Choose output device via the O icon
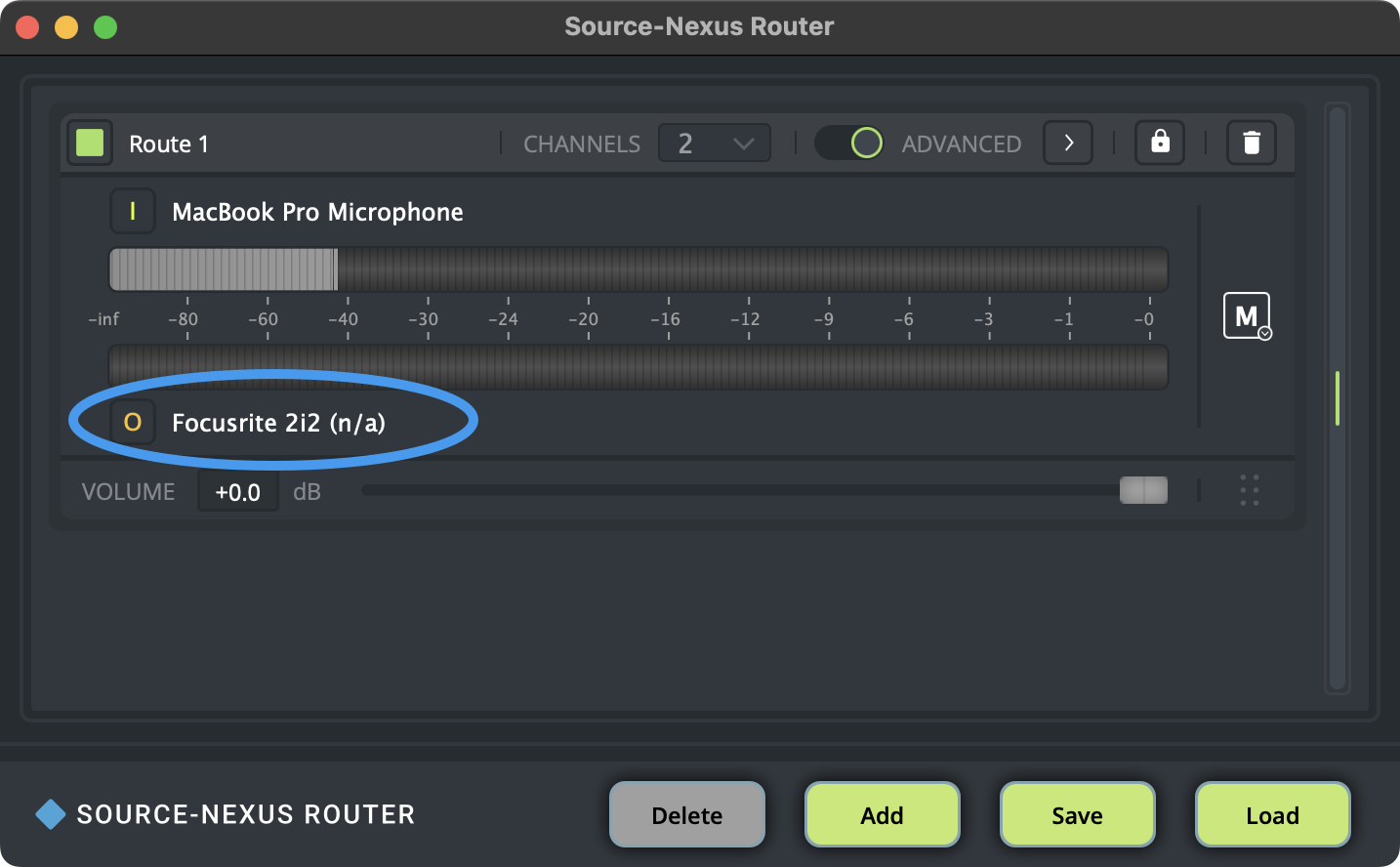Image resolution: width=1400 pixels, height=867 pixels. (133, 422)
